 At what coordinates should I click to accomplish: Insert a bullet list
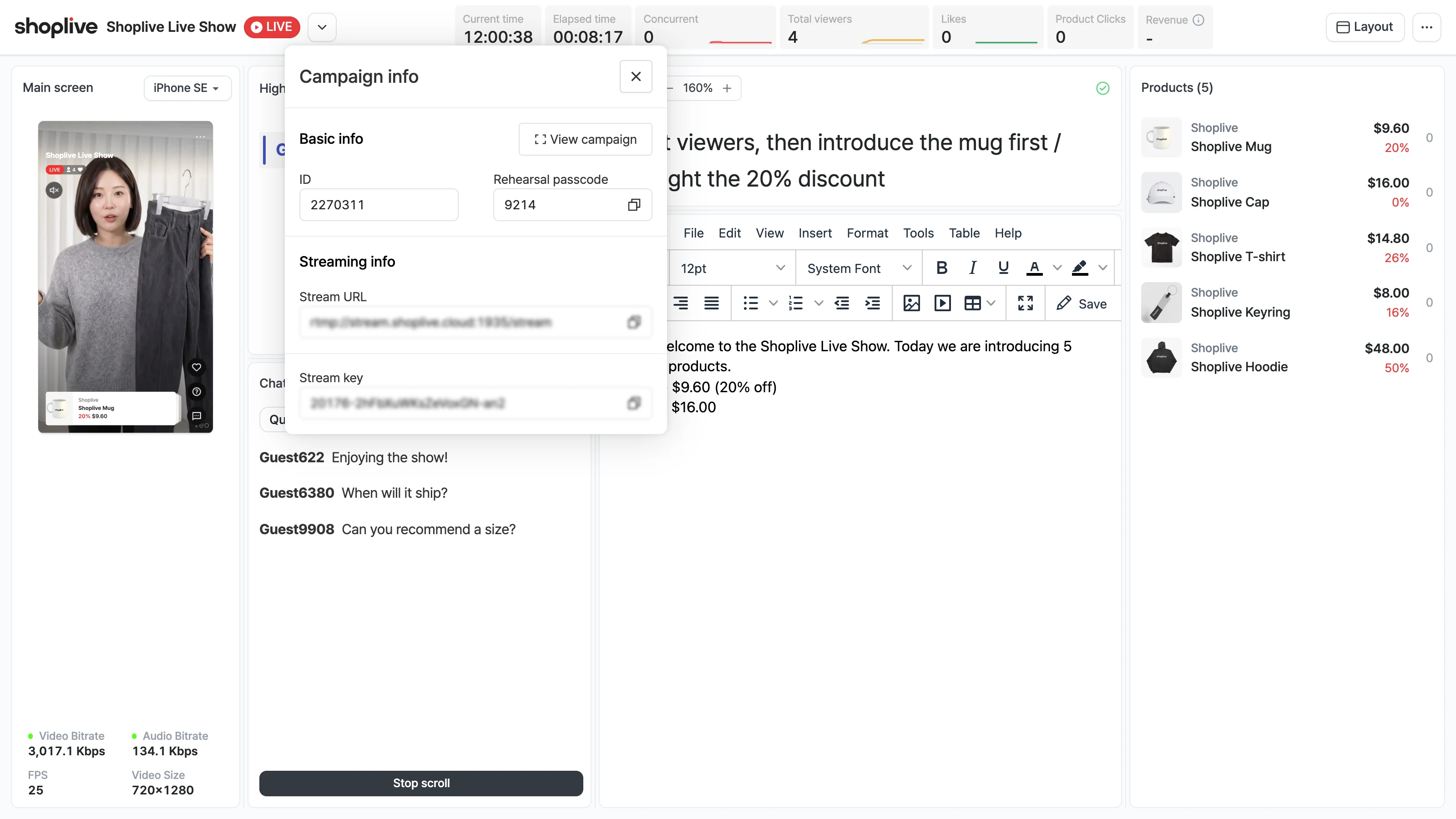click(751, 303)
